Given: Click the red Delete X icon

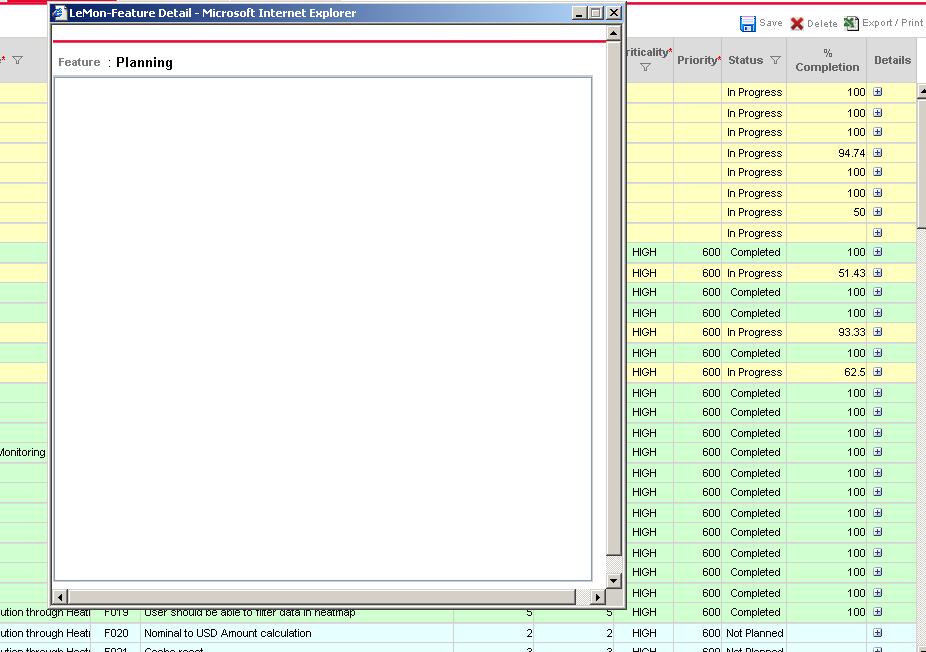Looking at the screenshot, I should pos(797,24).
